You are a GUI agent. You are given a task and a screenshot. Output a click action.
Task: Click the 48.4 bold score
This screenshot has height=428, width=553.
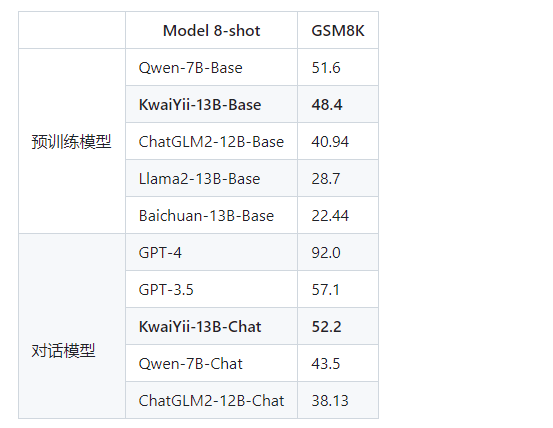(x=327, y=105)
